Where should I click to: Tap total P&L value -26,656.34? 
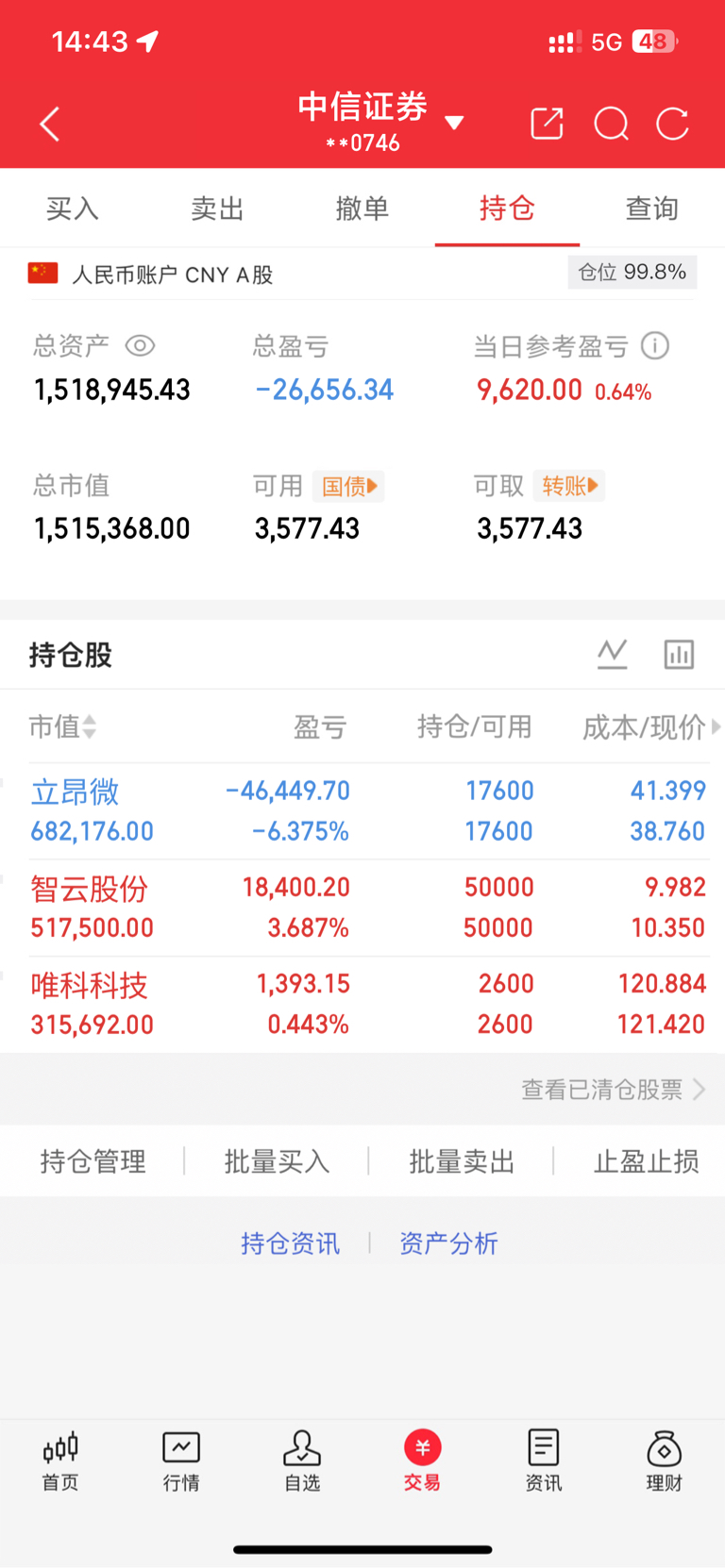point(325,390)
